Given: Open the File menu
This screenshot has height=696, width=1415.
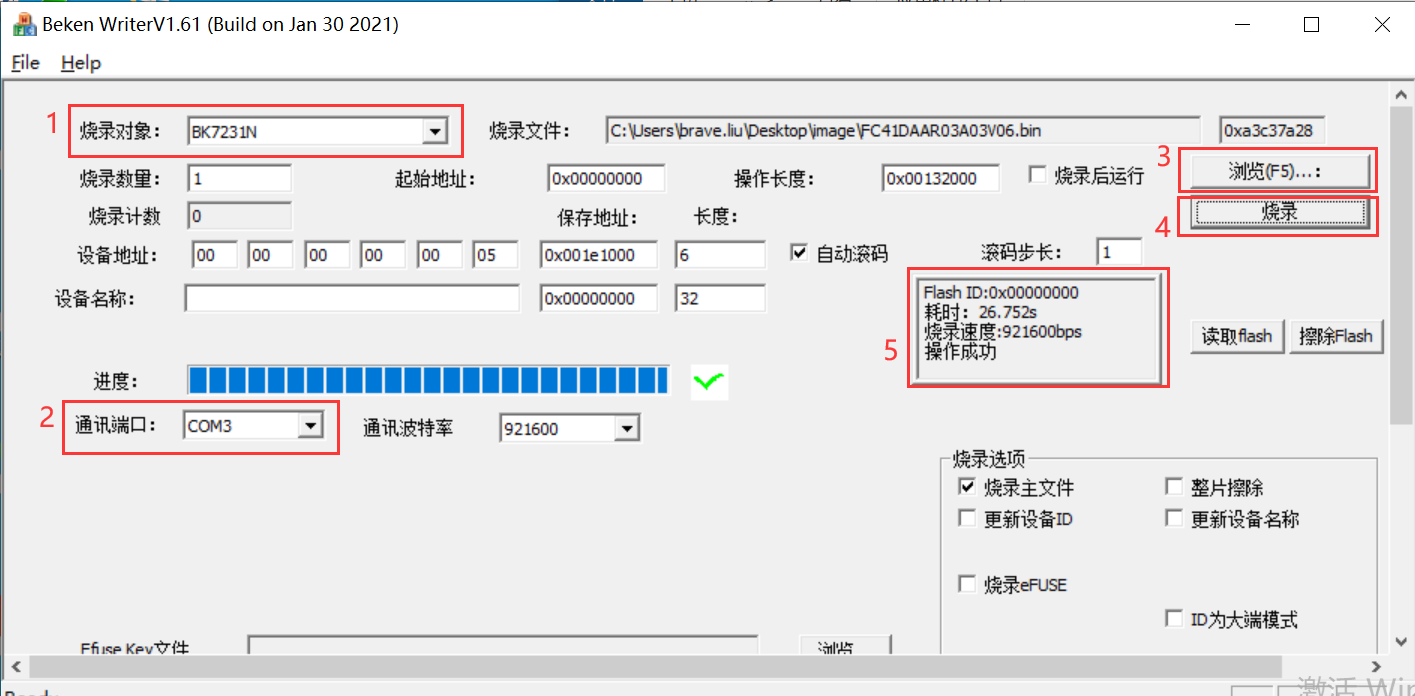Looking at the screenshot, I should click(x=24, y=62).
